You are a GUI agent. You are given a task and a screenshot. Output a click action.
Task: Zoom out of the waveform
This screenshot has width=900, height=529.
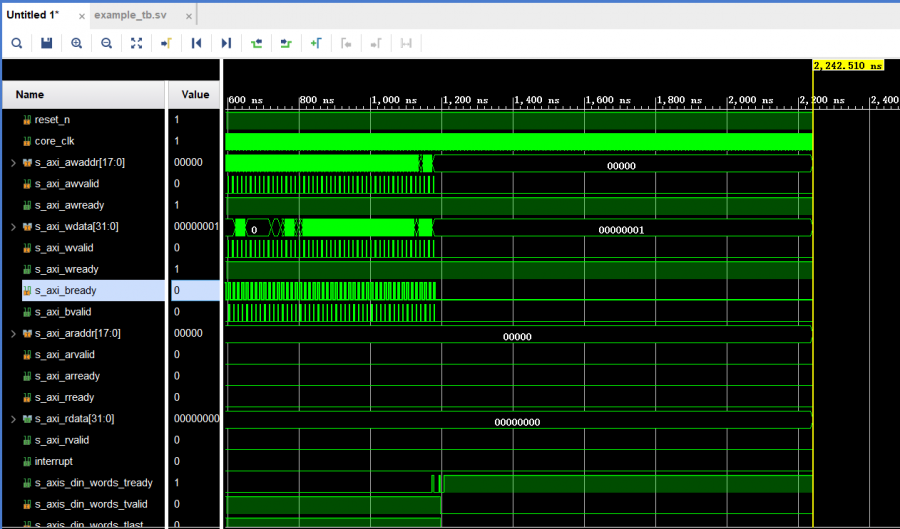(106, 43)
